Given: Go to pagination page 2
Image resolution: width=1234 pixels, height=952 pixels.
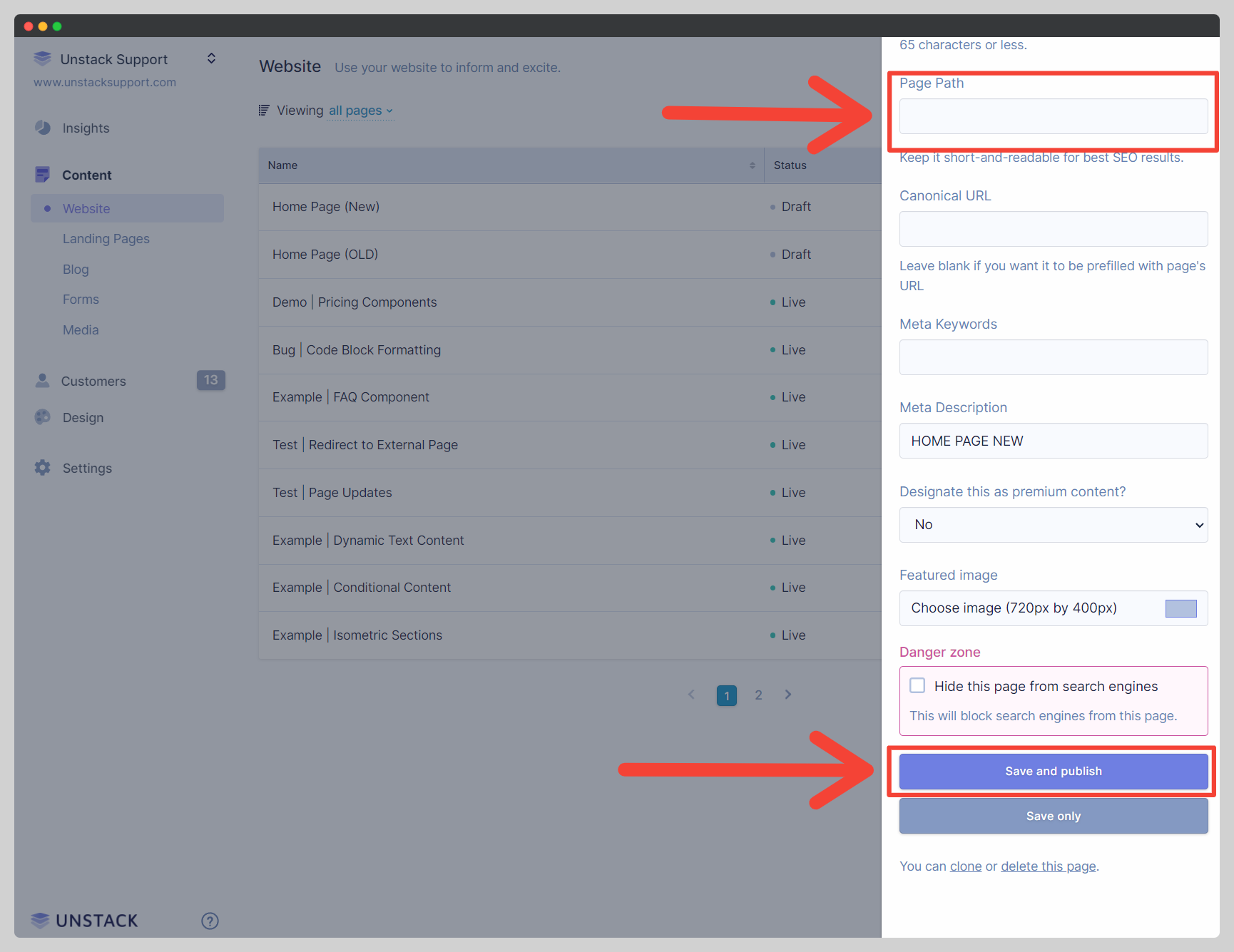Looking at the screenshot, I should (758, 695).
